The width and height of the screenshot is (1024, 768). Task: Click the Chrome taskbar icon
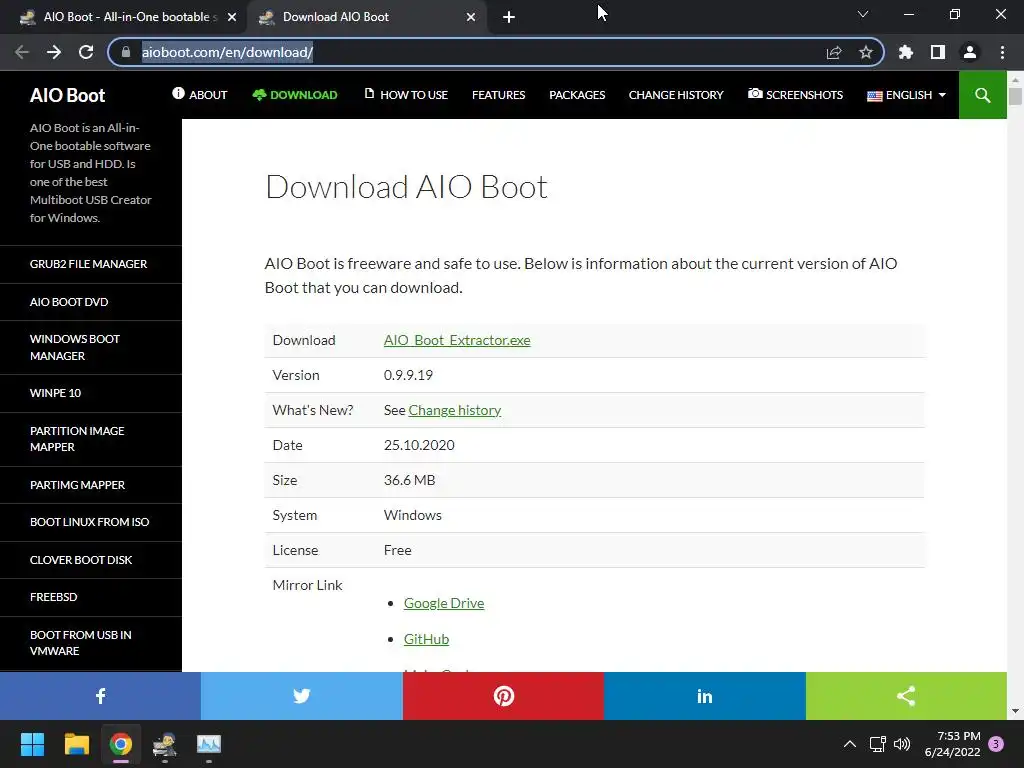coord(121,744)
